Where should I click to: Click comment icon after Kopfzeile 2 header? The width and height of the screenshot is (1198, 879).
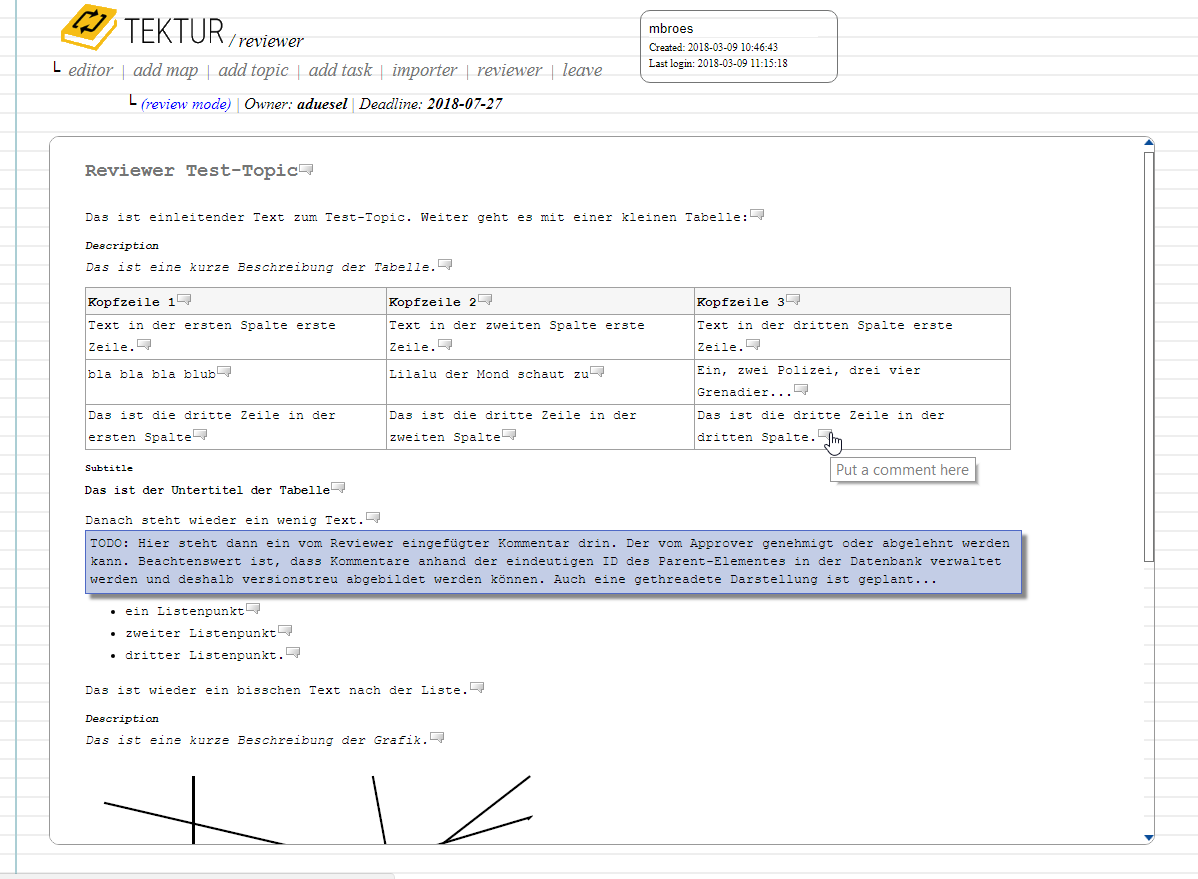485,300
